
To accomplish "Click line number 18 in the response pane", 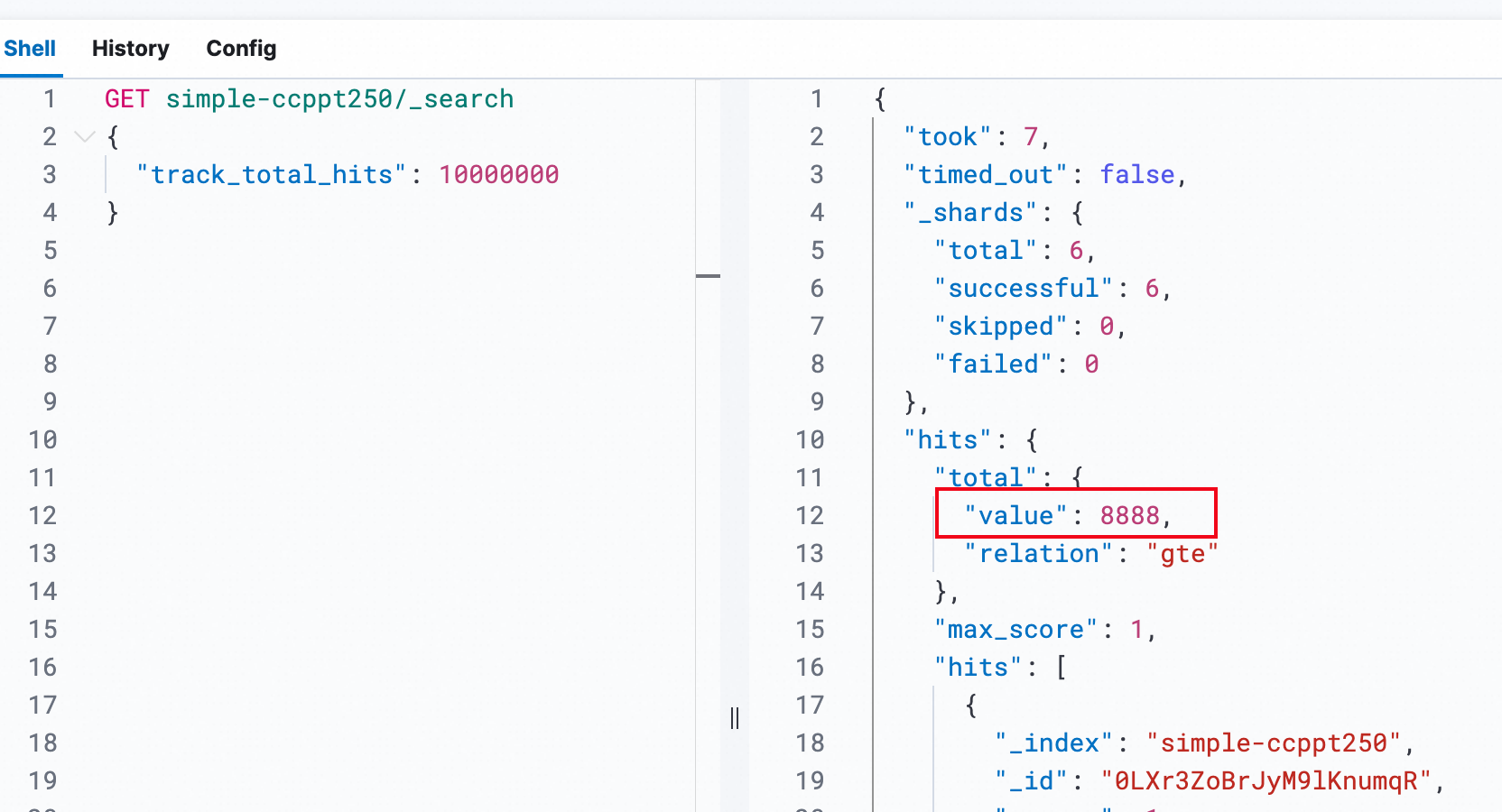I will 810,743.
